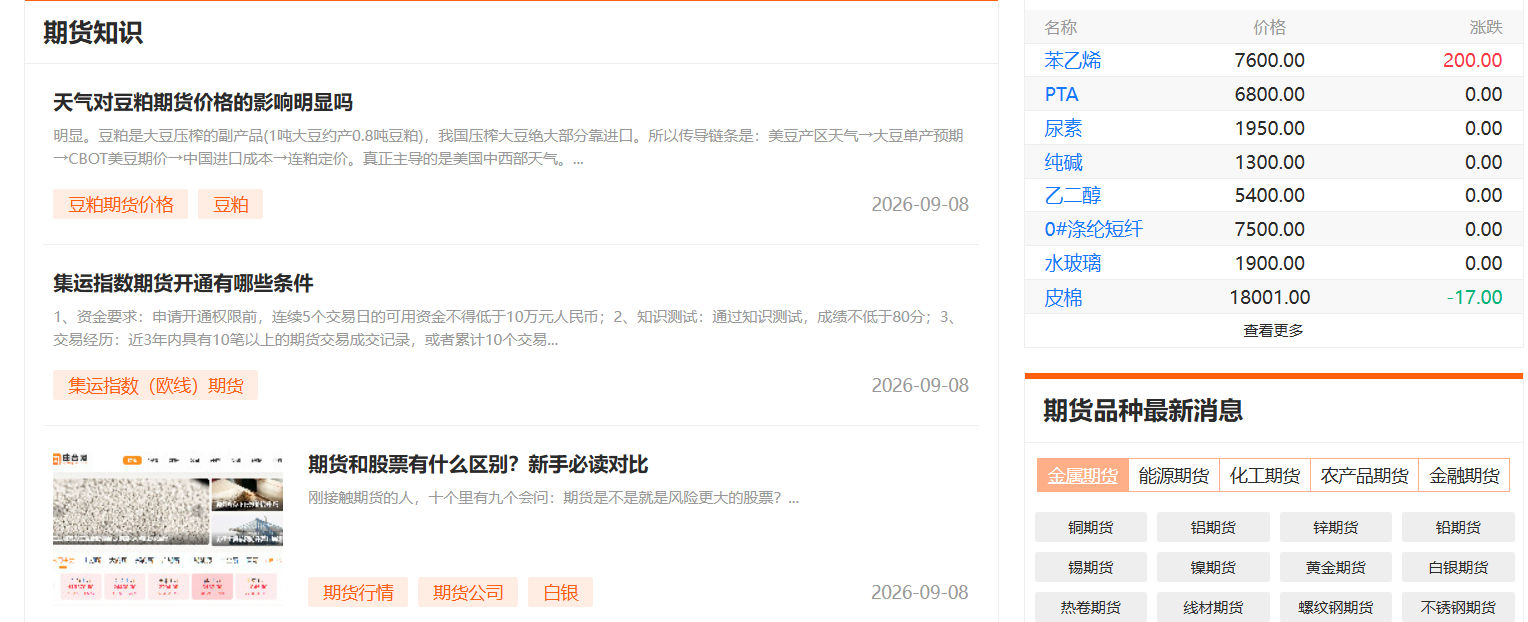
Task: Click the date of the 集运指数 article
Action: pyautogui.click(x=920, y=385)
